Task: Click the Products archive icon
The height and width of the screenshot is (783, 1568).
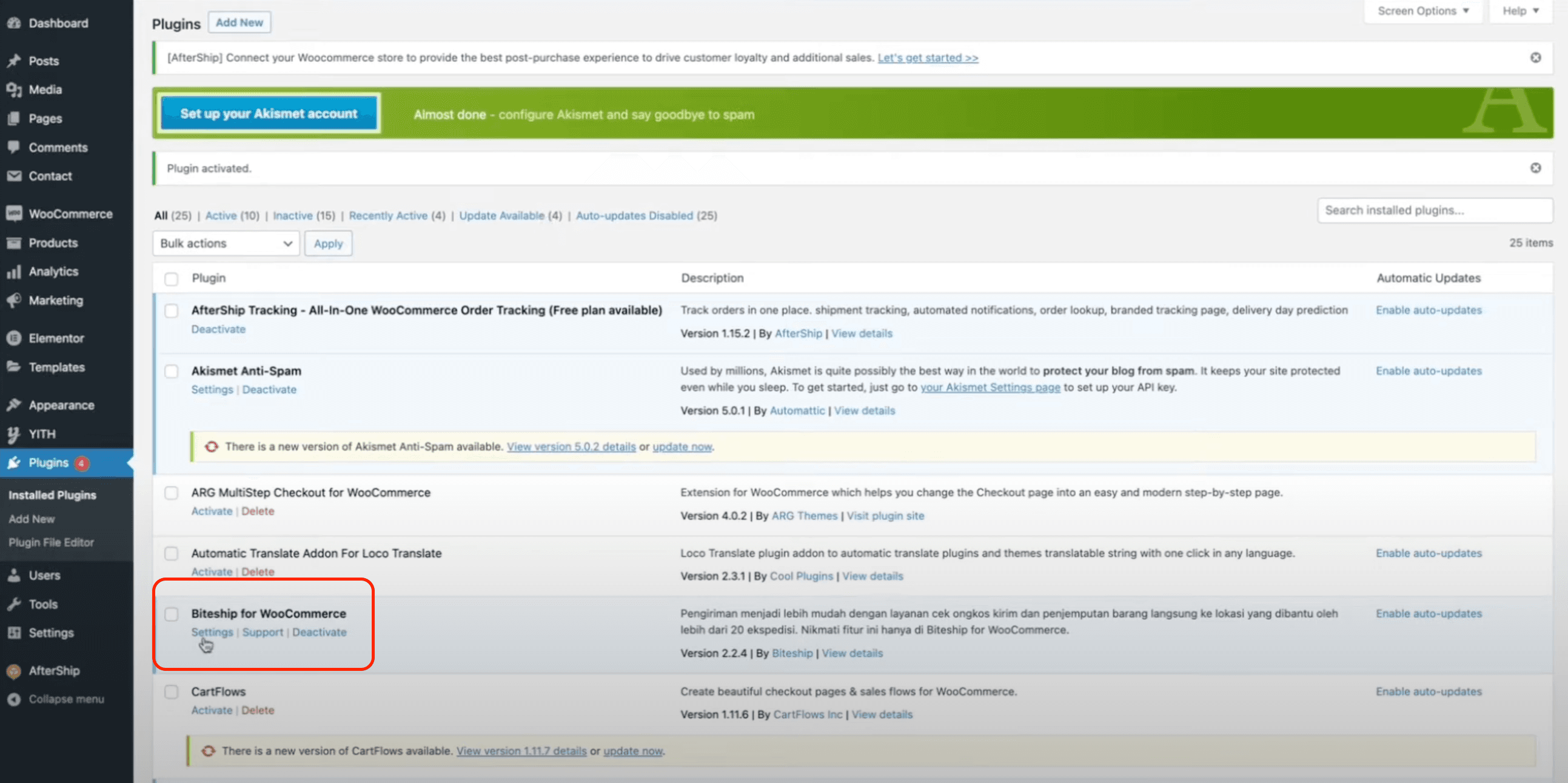Action: pos(14,243)
